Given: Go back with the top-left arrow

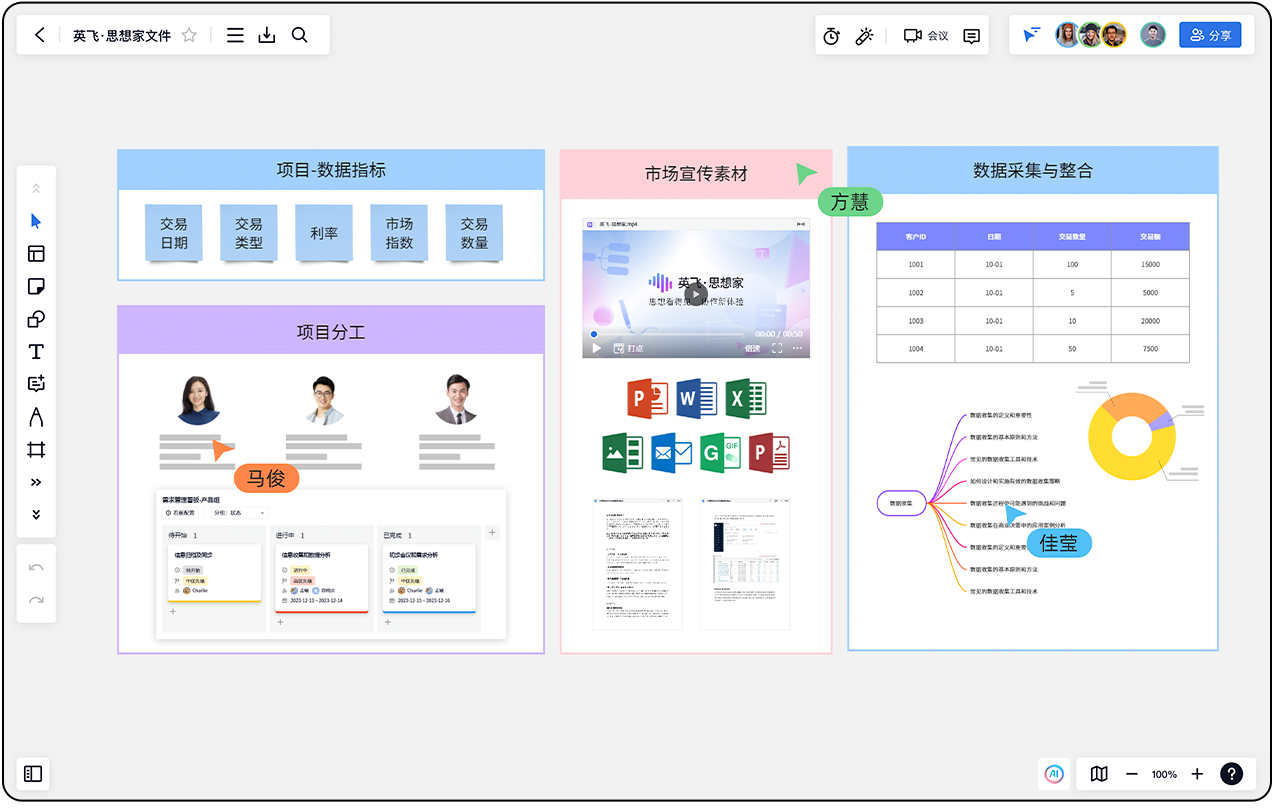Looking at the screenshot, I should 40,35.
